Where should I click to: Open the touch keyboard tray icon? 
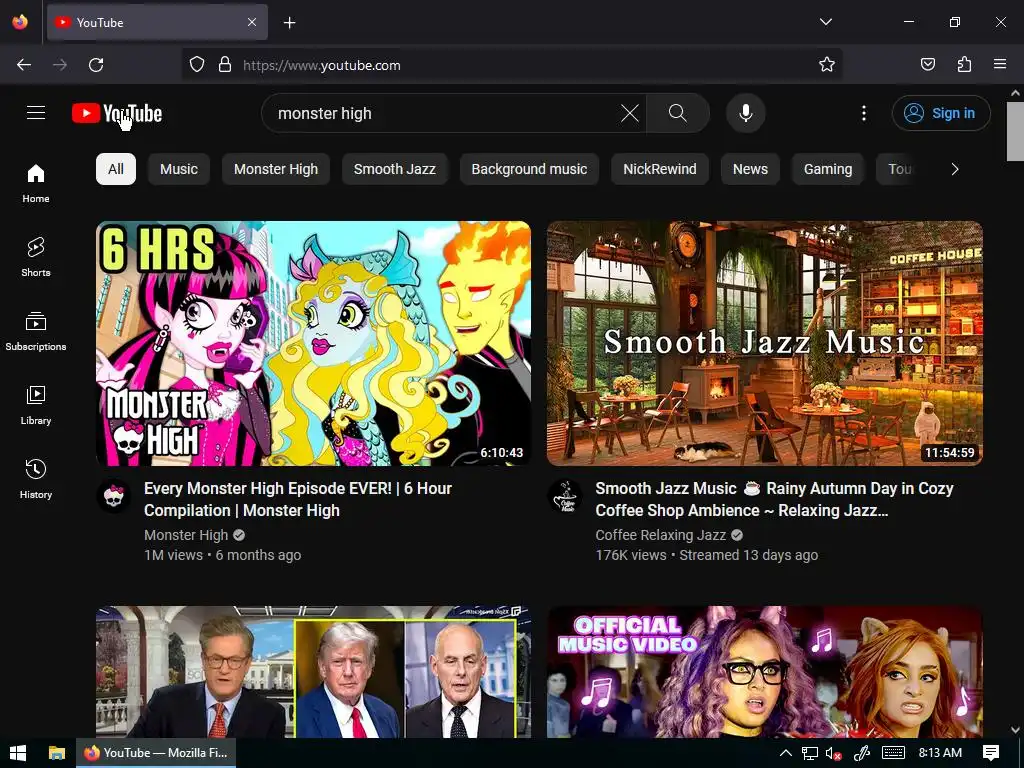[x=893, y=753]
